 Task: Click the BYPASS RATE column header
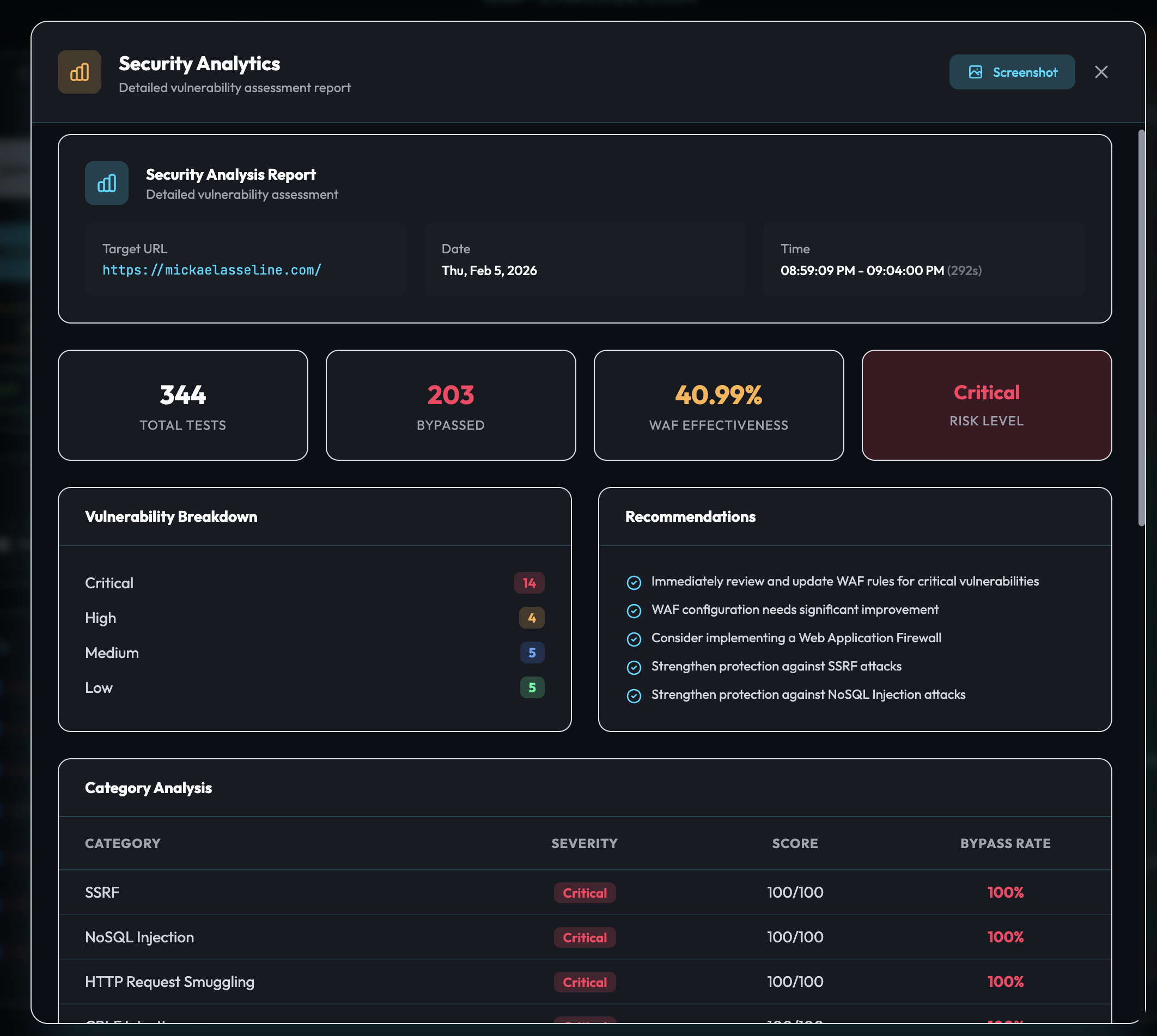(1006, 844)
